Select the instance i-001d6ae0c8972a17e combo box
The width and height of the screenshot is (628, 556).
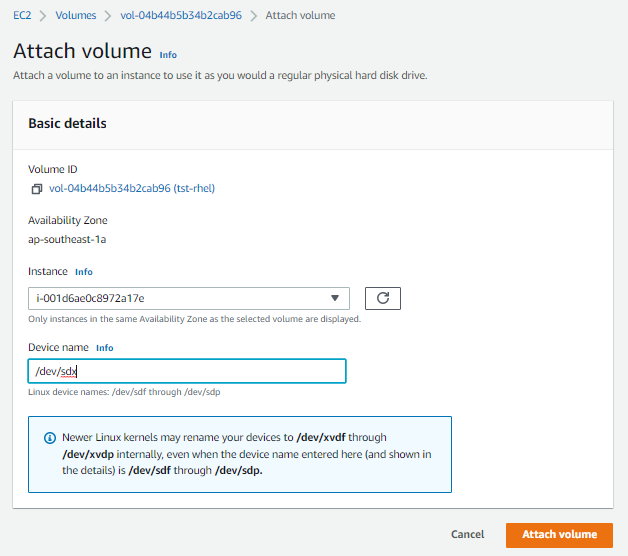coord(189,298)
